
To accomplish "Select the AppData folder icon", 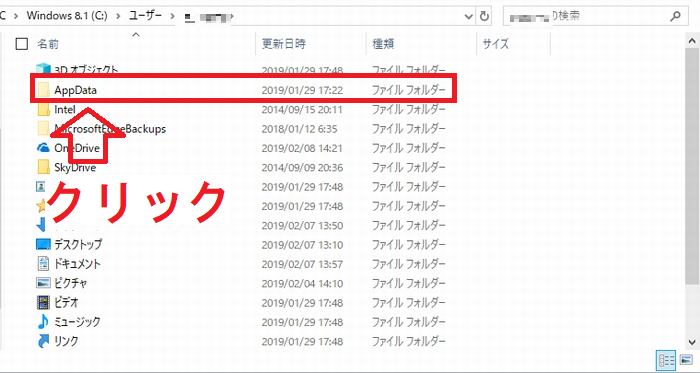I will click(44, 90).
